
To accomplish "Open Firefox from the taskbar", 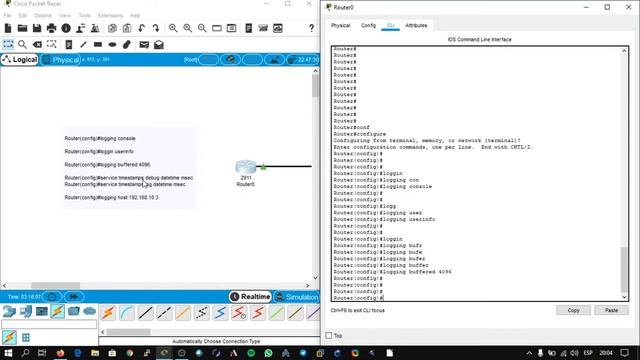I will point(60,353).
